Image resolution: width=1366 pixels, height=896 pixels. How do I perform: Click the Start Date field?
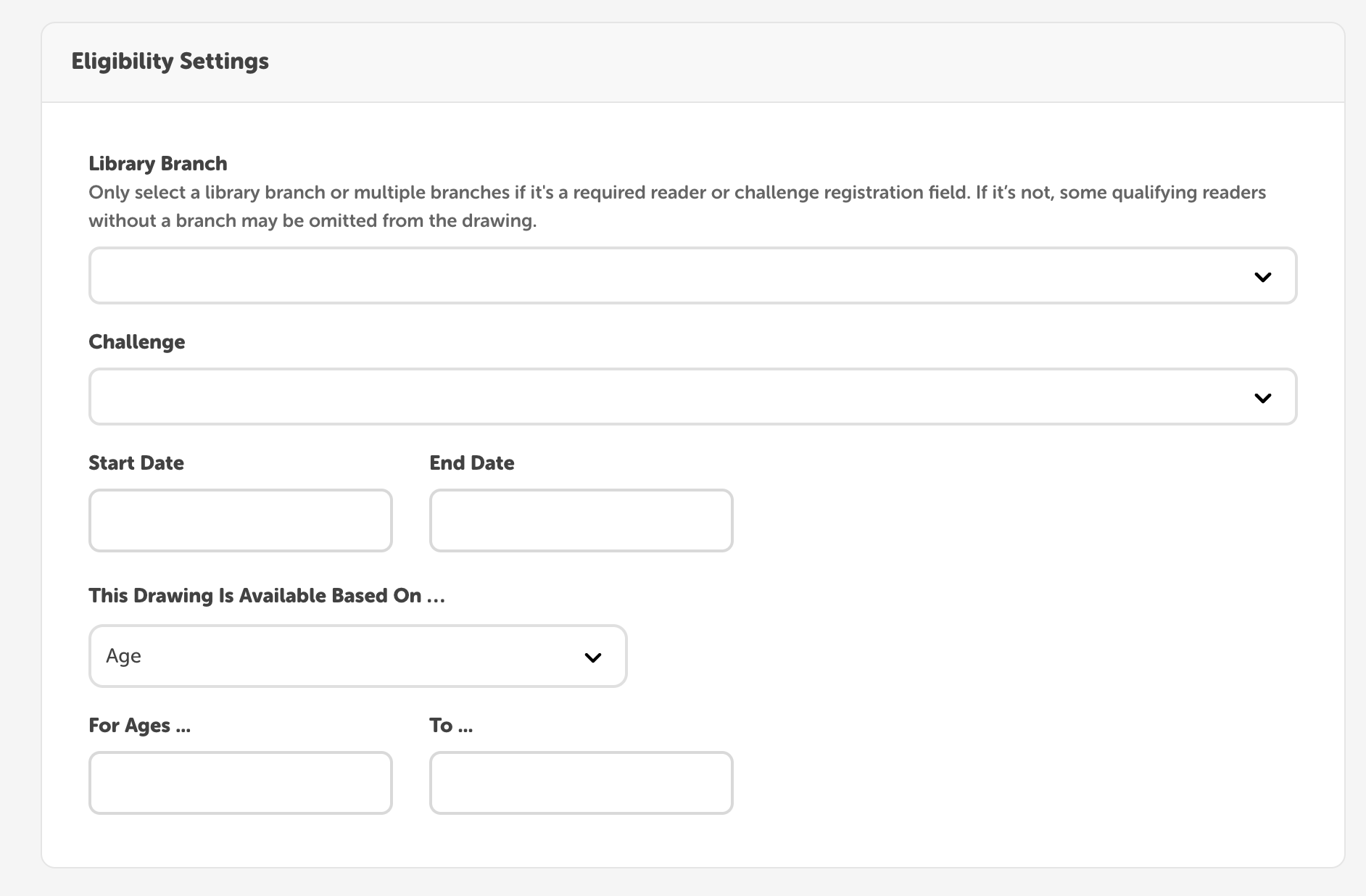click(240, 520)
